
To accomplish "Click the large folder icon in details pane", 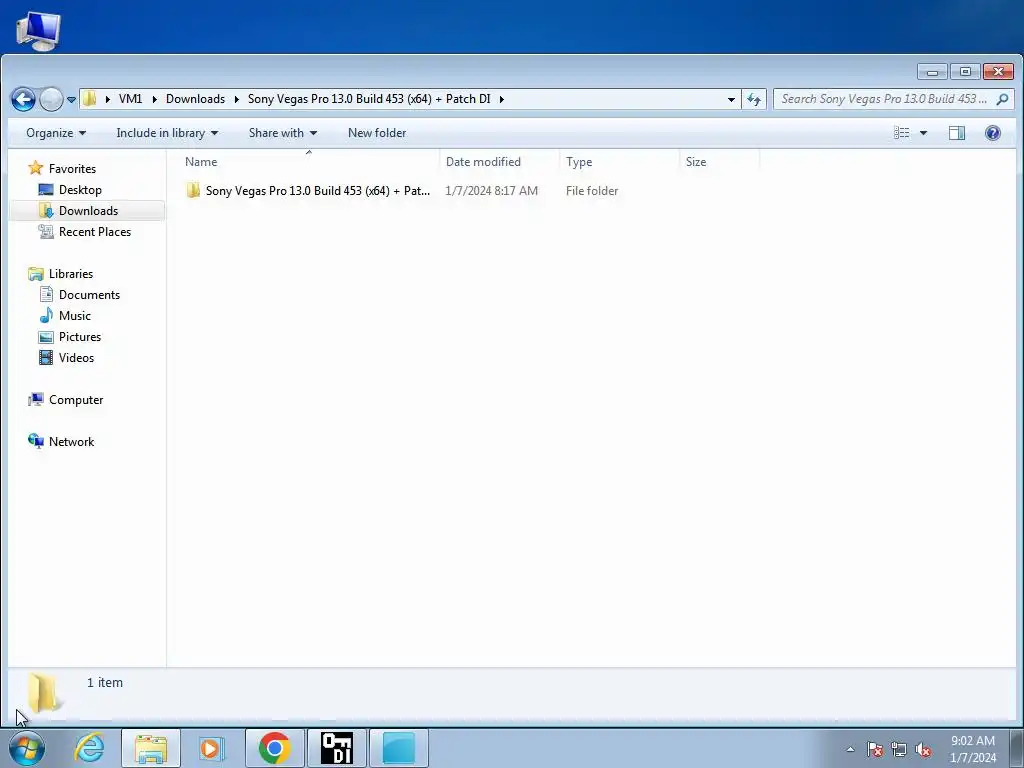I will click(44, 694).
